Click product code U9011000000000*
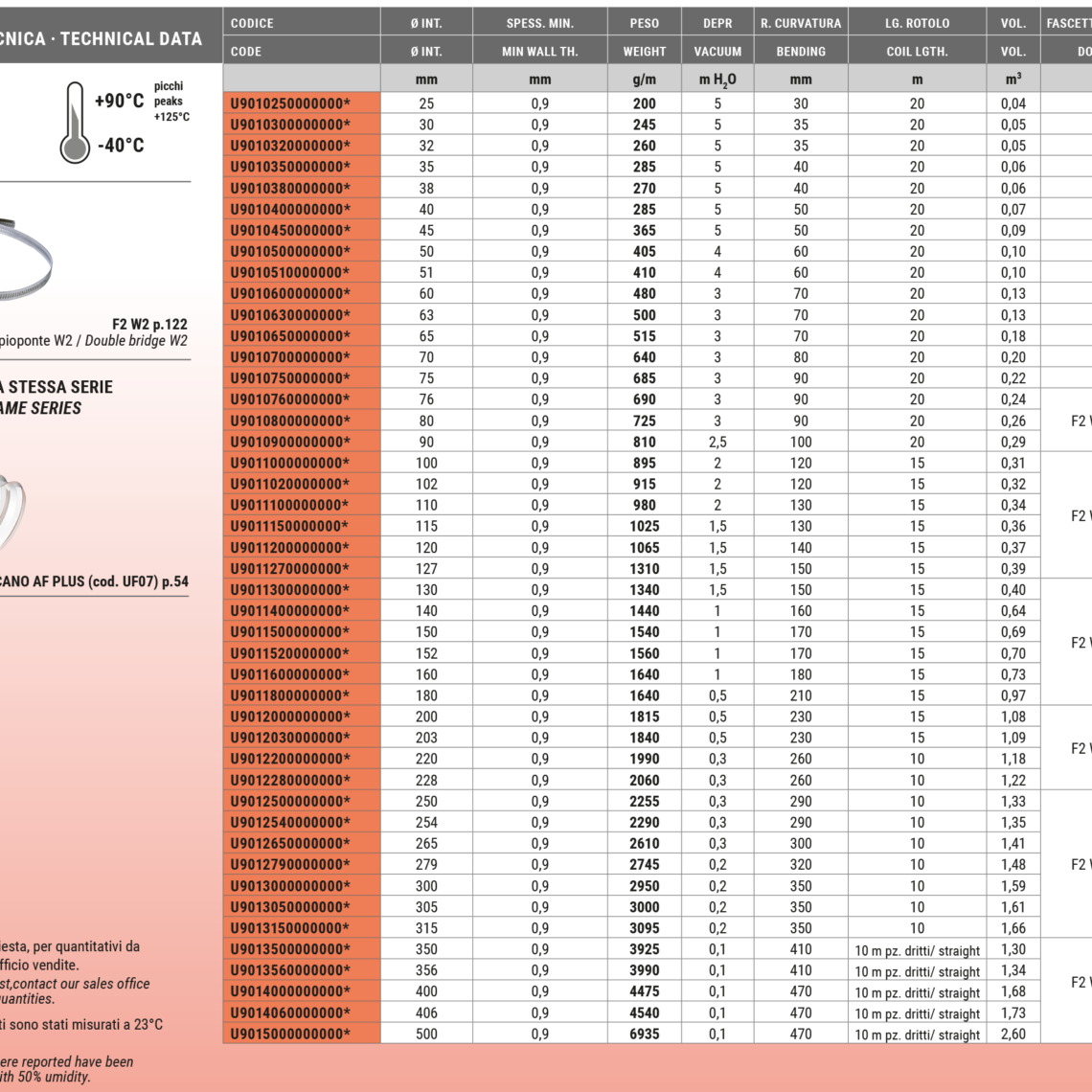Image resolution: width=1092 pixels, height=1092 pixels. 290,463
